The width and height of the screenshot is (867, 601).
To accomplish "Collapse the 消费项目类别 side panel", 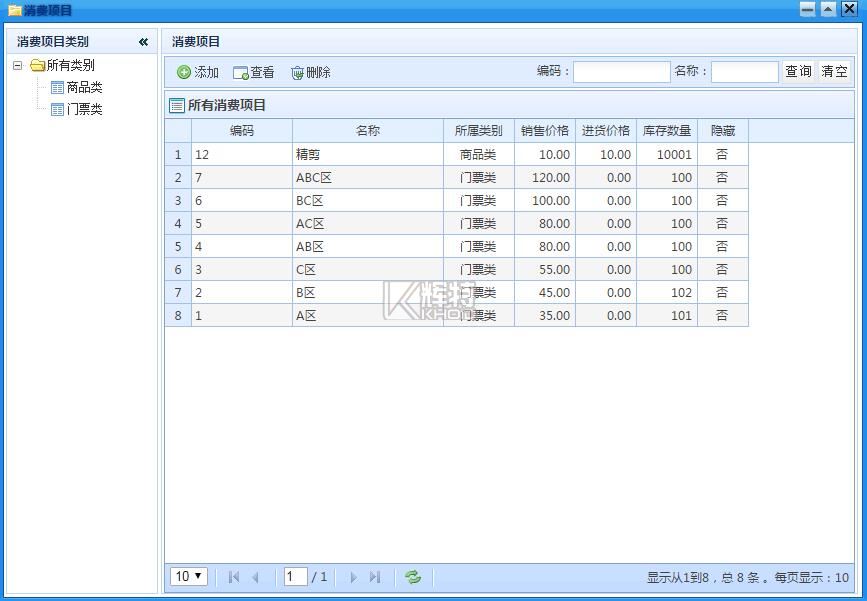I will [143, 42].
